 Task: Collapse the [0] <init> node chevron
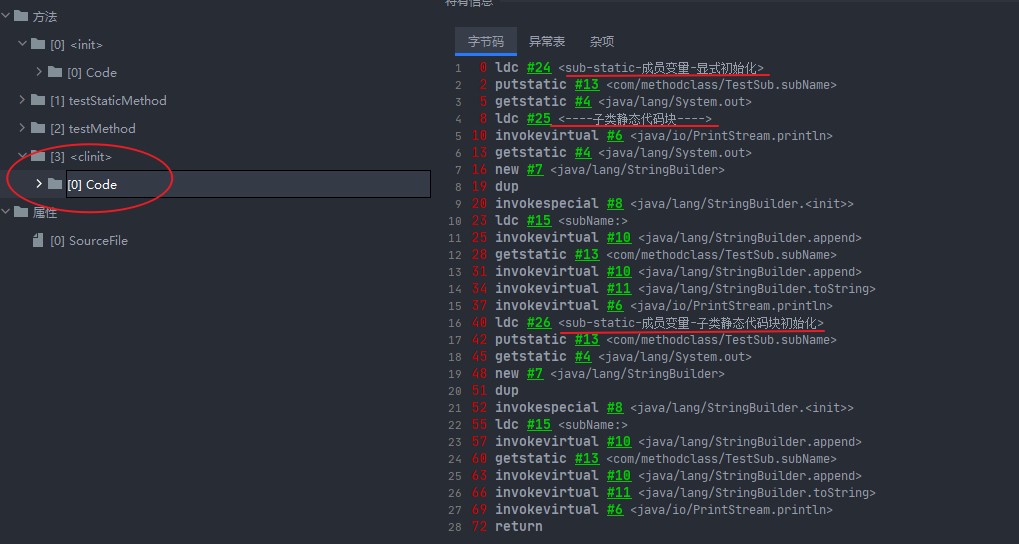(x=23, y=44)
